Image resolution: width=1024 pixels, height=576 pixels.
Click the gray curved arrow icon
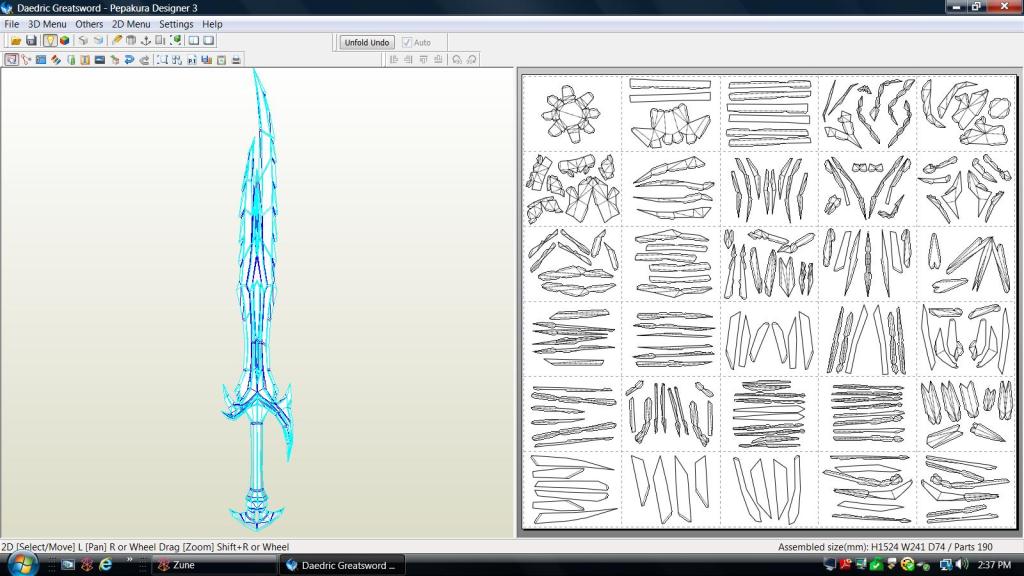144,59
